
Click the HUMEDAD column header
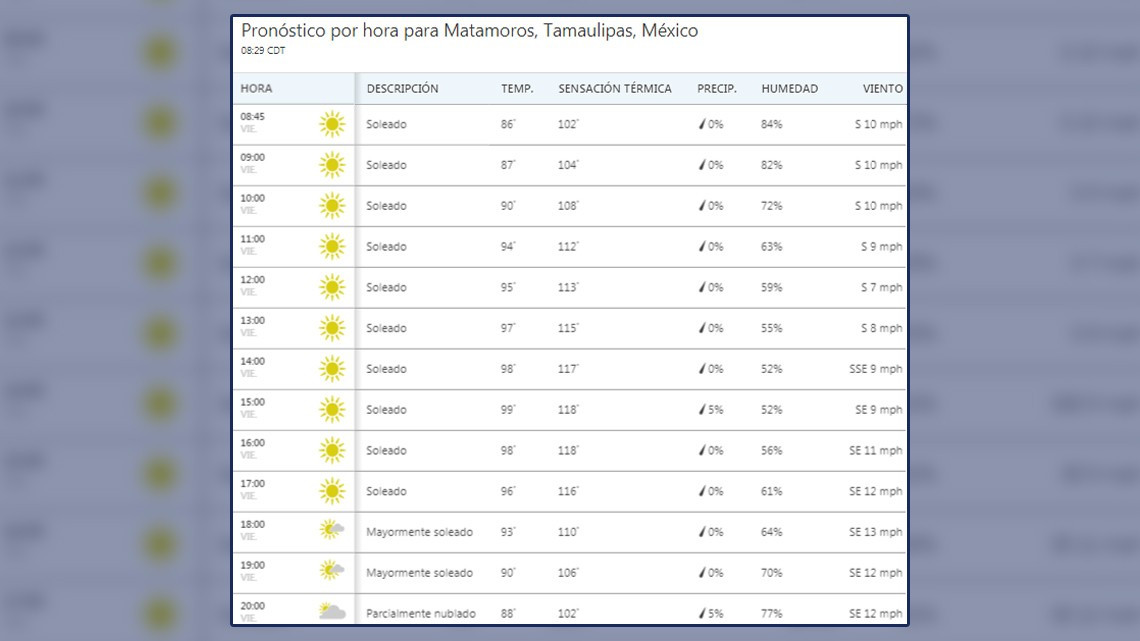789,88
